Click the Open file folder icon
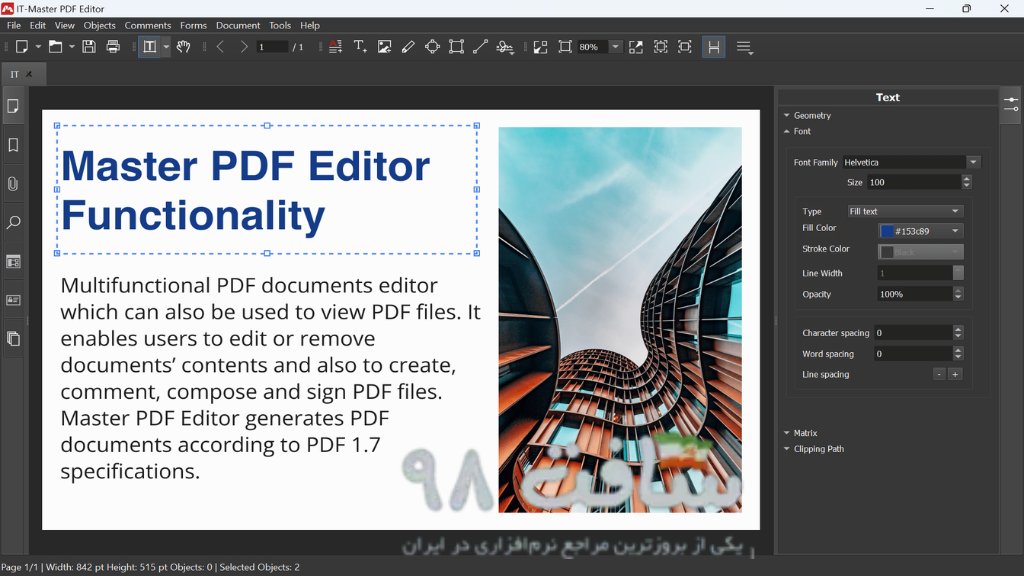This screenshot has height=576, width=1024. pyautogui.click(x=56, y=47)
